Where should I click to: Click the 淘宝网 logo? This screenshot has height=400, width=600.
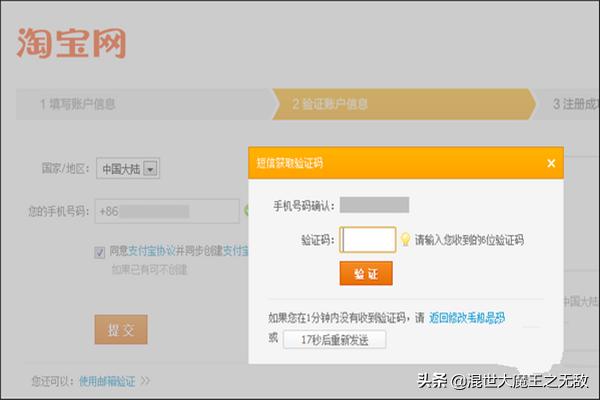[71, 43]
